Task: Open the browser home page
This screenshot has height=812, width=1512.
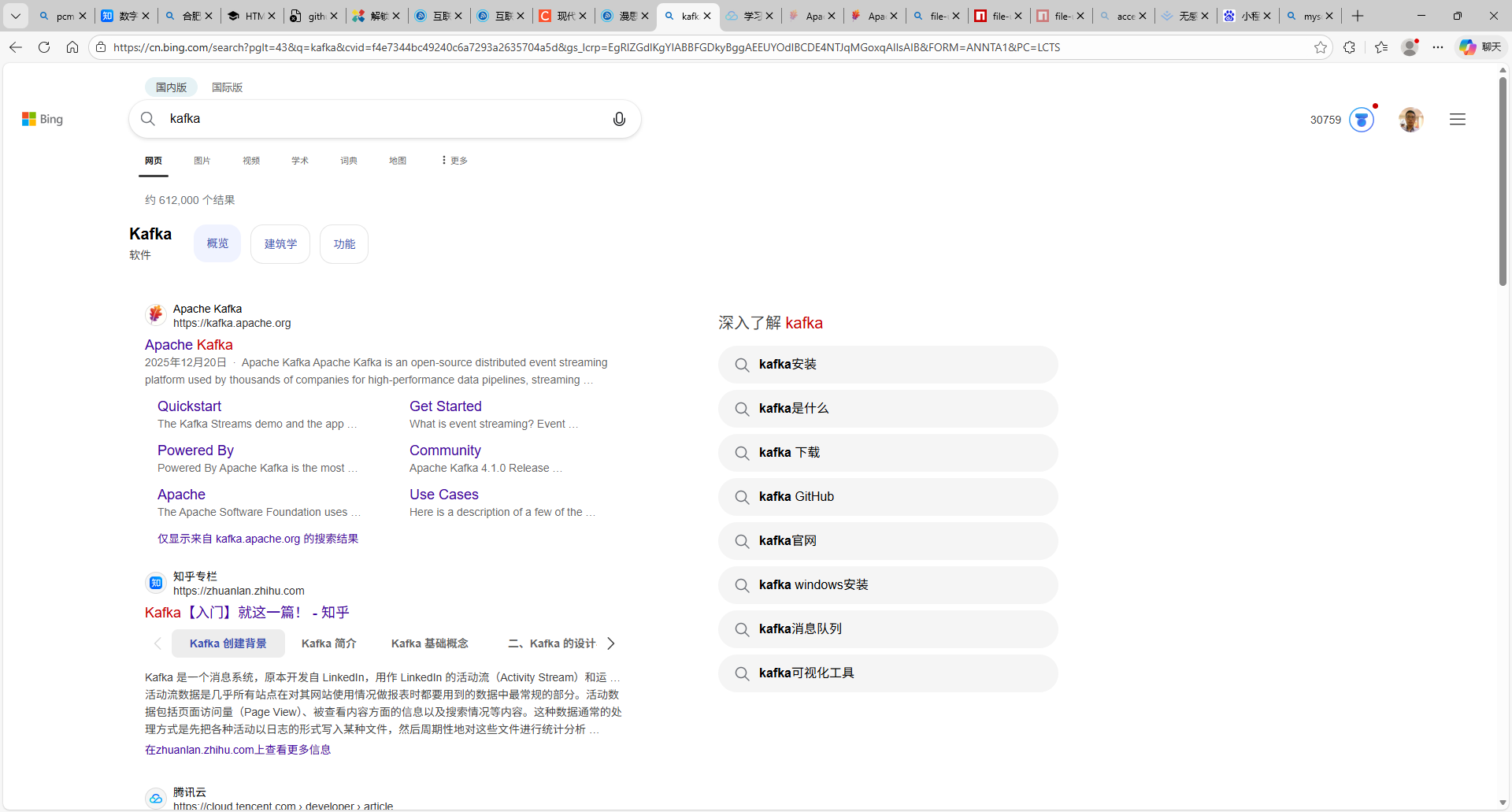Action: (x=72, y=47)
